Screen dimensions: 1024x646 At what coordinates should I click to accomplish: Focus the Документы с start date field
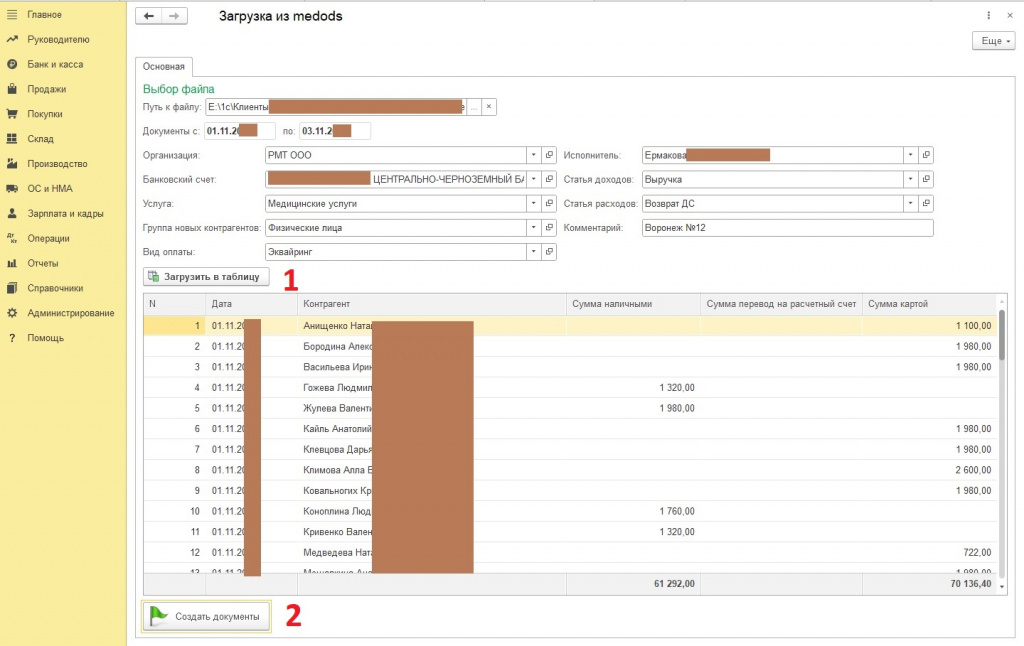coord(240,131)
